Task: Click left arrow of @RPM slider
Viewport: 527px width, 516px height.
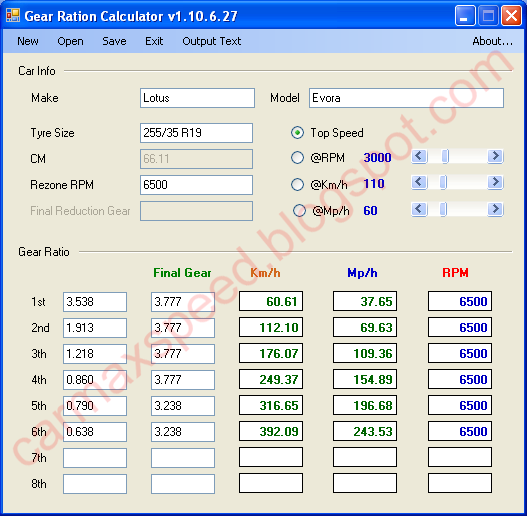Action: [x=419, y=156]
